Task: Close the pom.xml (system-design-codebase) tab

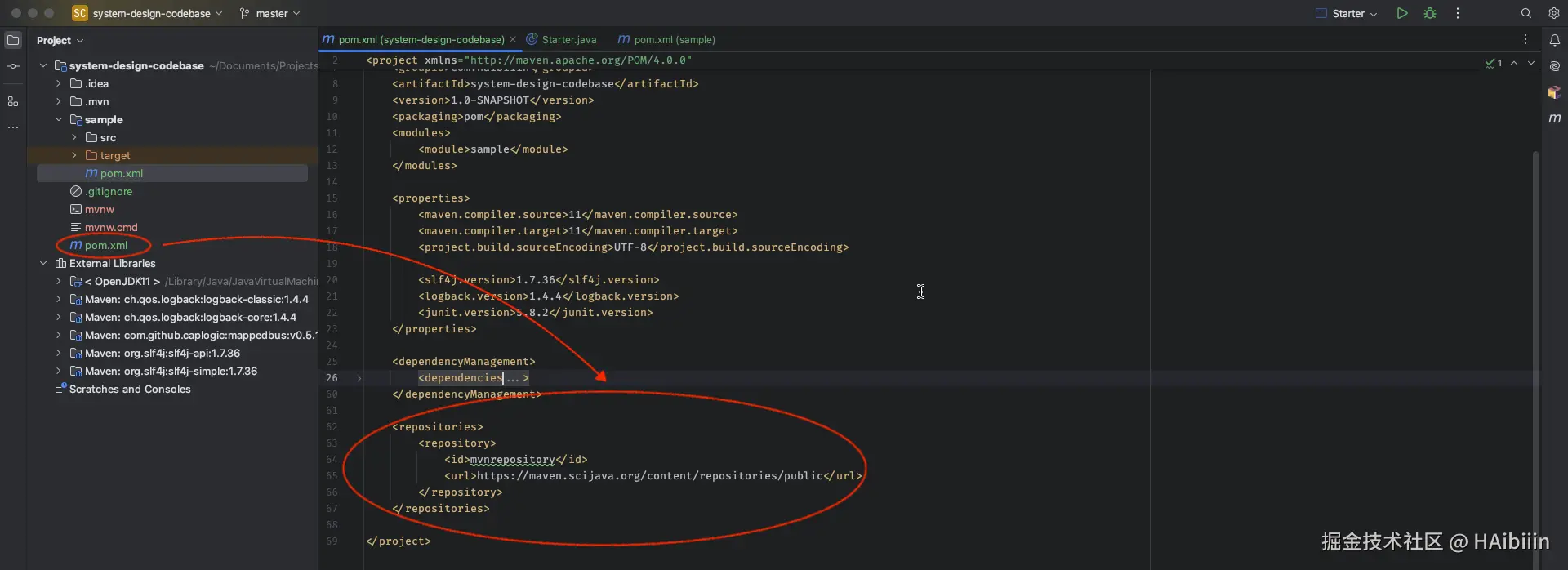Action: coord(513,39)
